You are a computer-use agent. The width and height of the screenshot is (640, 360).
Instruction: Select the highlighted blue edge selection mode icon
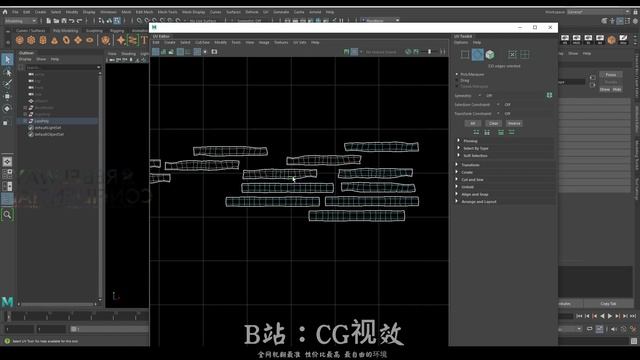tap(477, 54)
